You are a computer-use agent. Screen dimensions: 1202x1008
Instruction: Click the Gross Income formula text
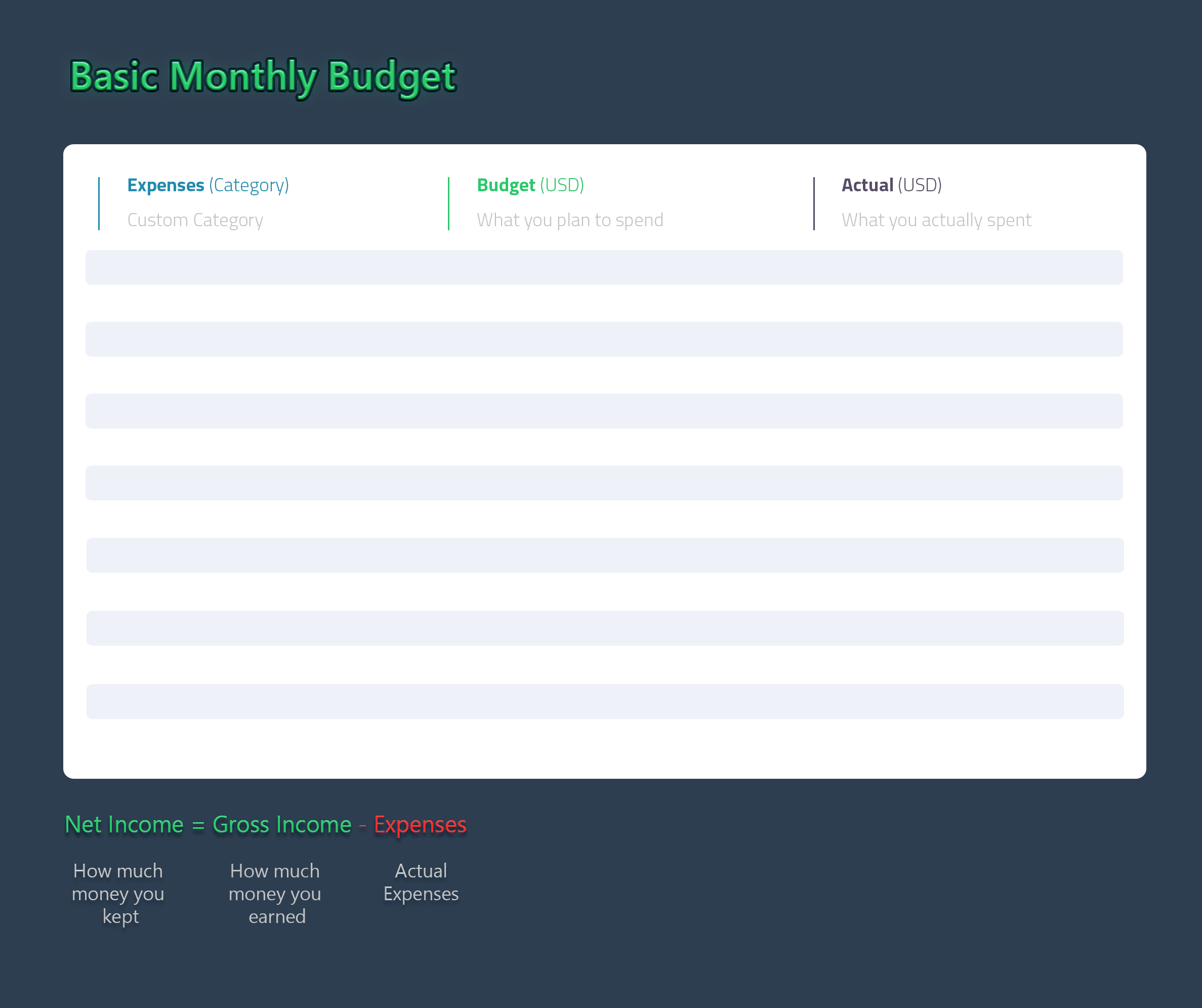(281, 824)
